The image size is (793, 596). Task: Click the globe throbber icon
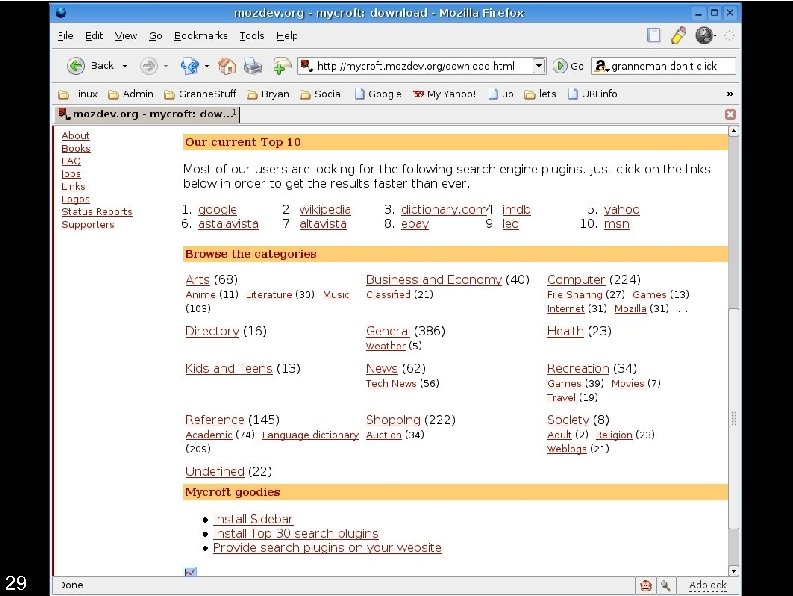703,35
